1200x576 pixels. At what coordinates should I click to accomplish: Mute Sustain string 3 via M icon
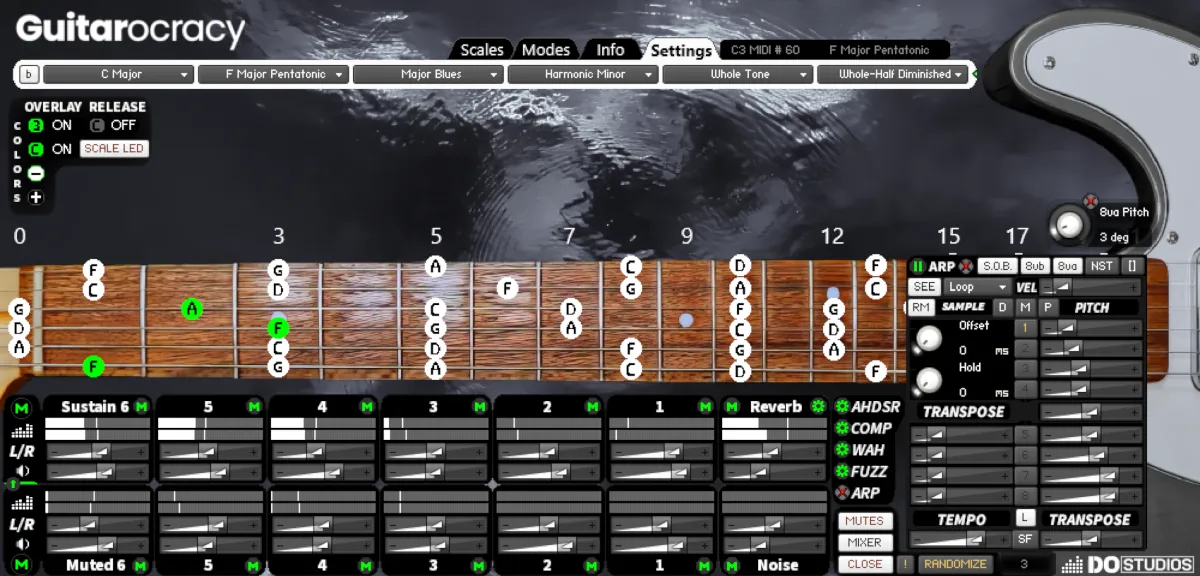point(480,406)
